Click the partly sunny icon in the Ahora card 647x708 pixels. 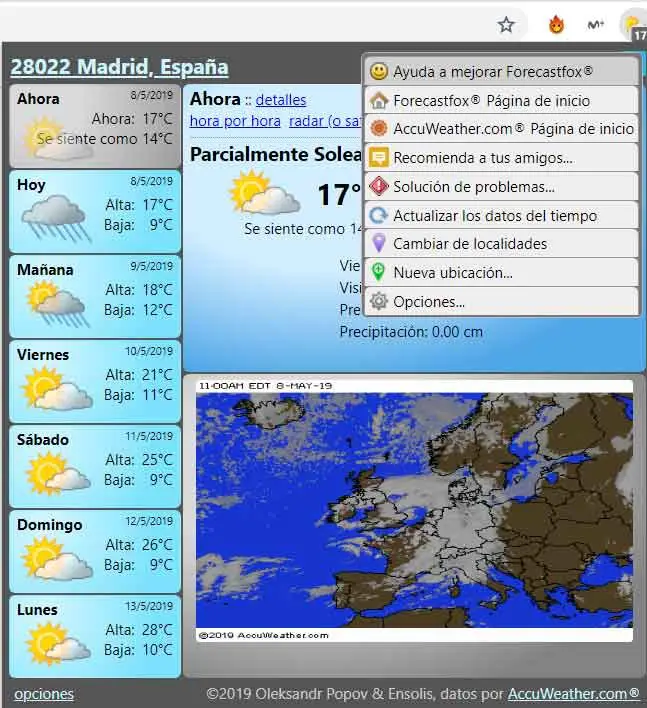coord(58,139)
